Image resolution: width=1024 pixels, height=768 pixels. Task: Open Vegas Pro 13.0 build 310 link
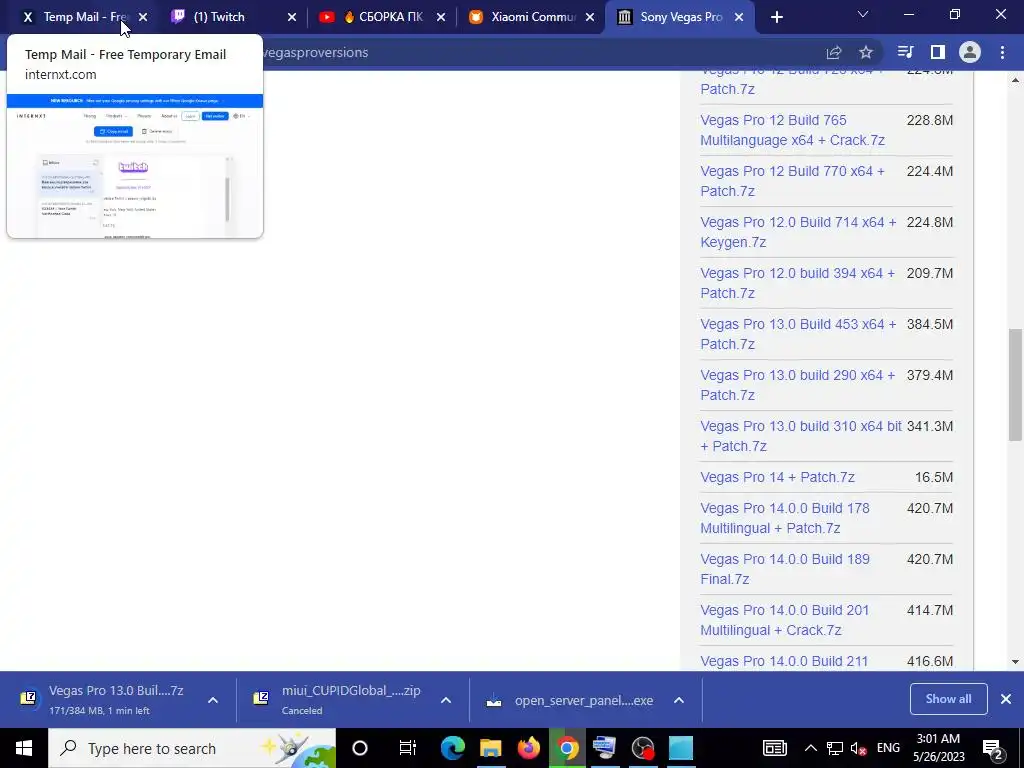(x=801, y=436)
